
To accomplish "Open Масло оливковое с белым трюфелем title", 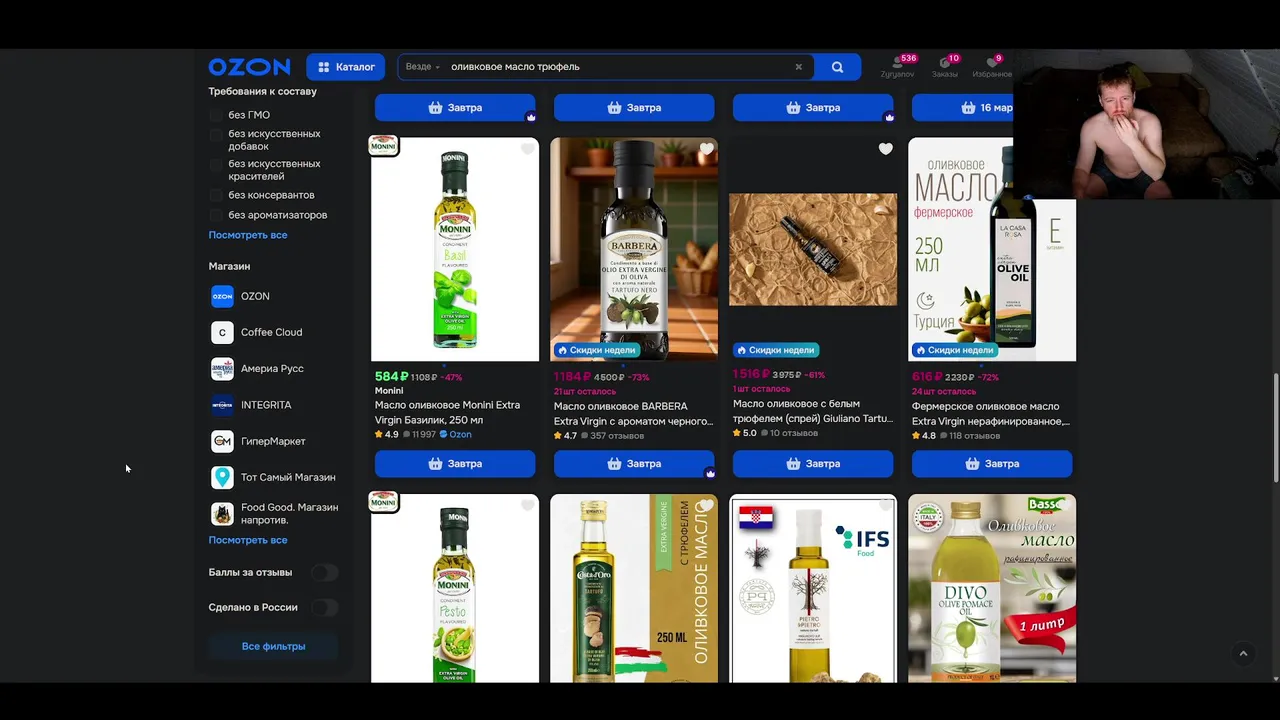I will point(813,411).
